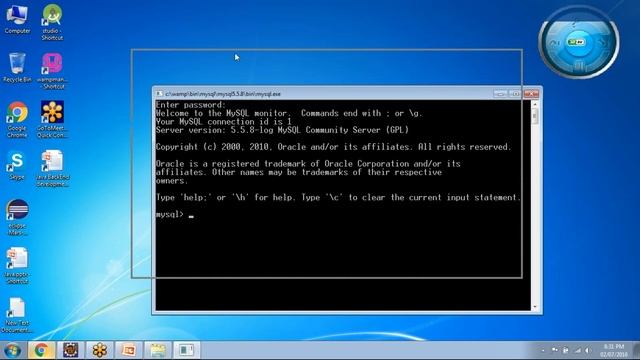Select the Recycle Bin icon

17,67
